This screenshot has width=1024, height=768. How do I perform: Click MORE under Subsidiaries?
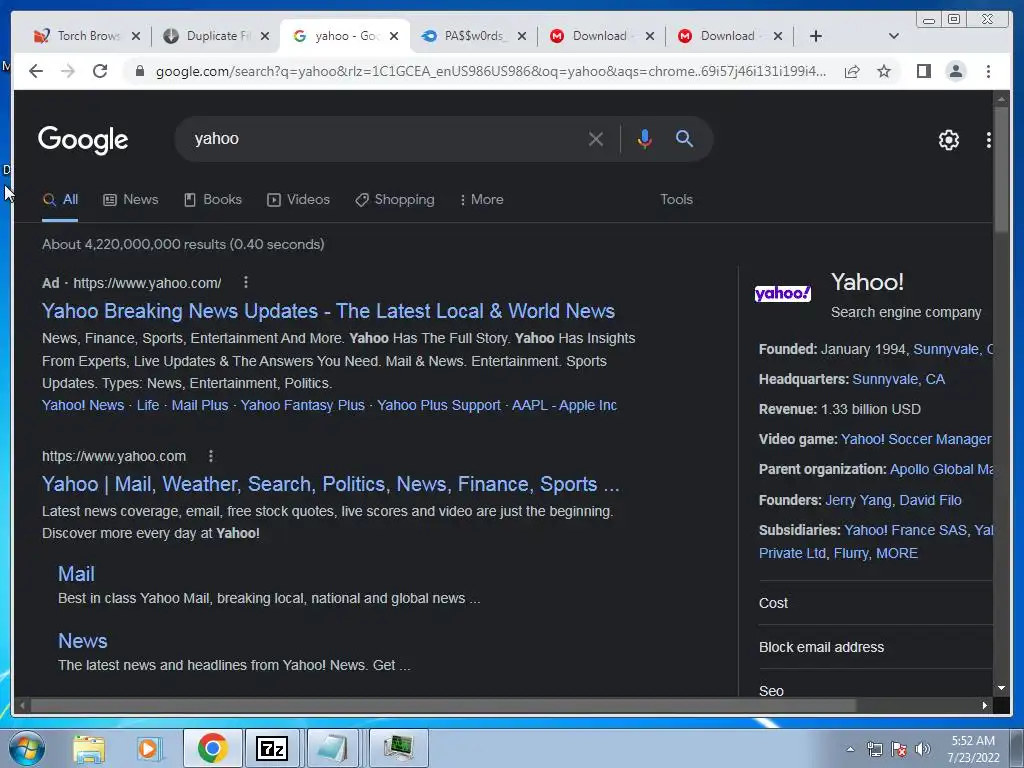pos(897,553)
